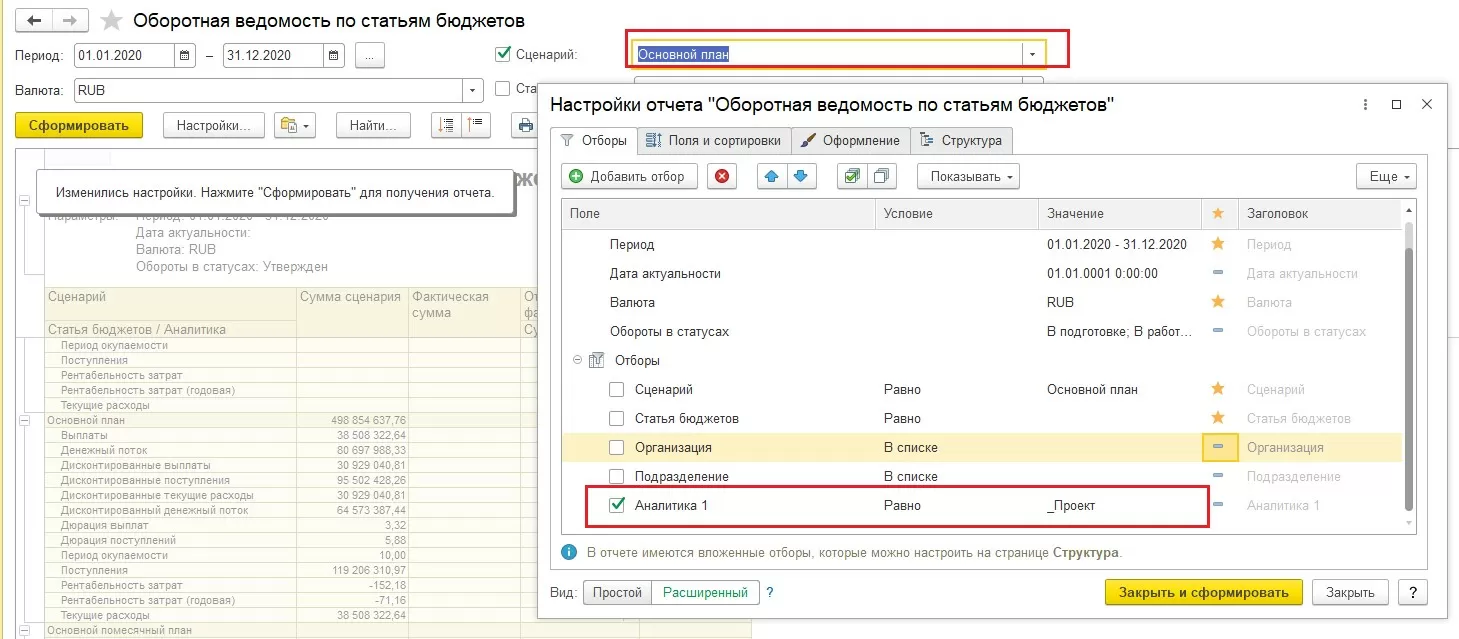Click the _Проект value of Аналитика 1

(1071, 505)
